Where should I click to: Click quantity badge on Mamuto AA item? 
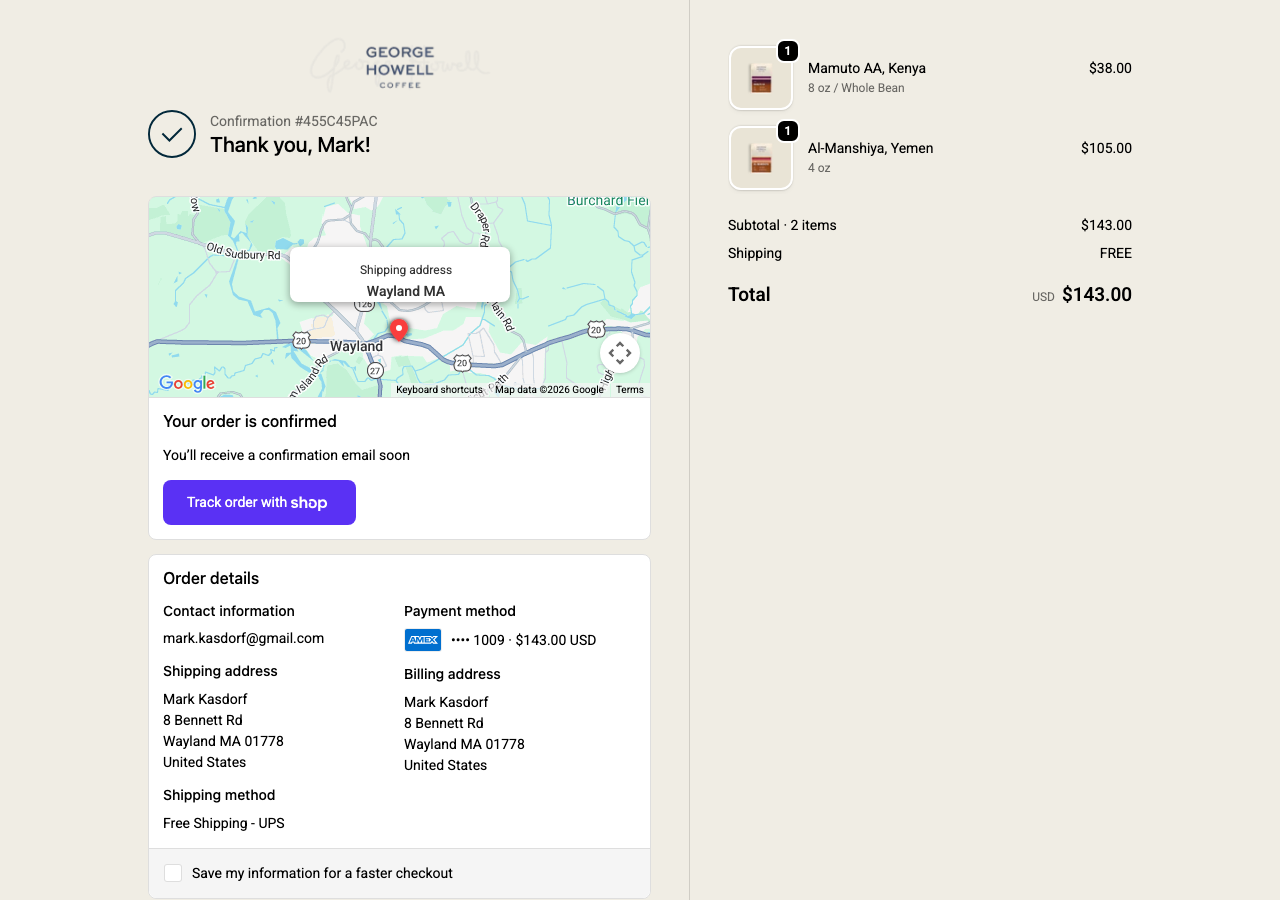(788, 51)
